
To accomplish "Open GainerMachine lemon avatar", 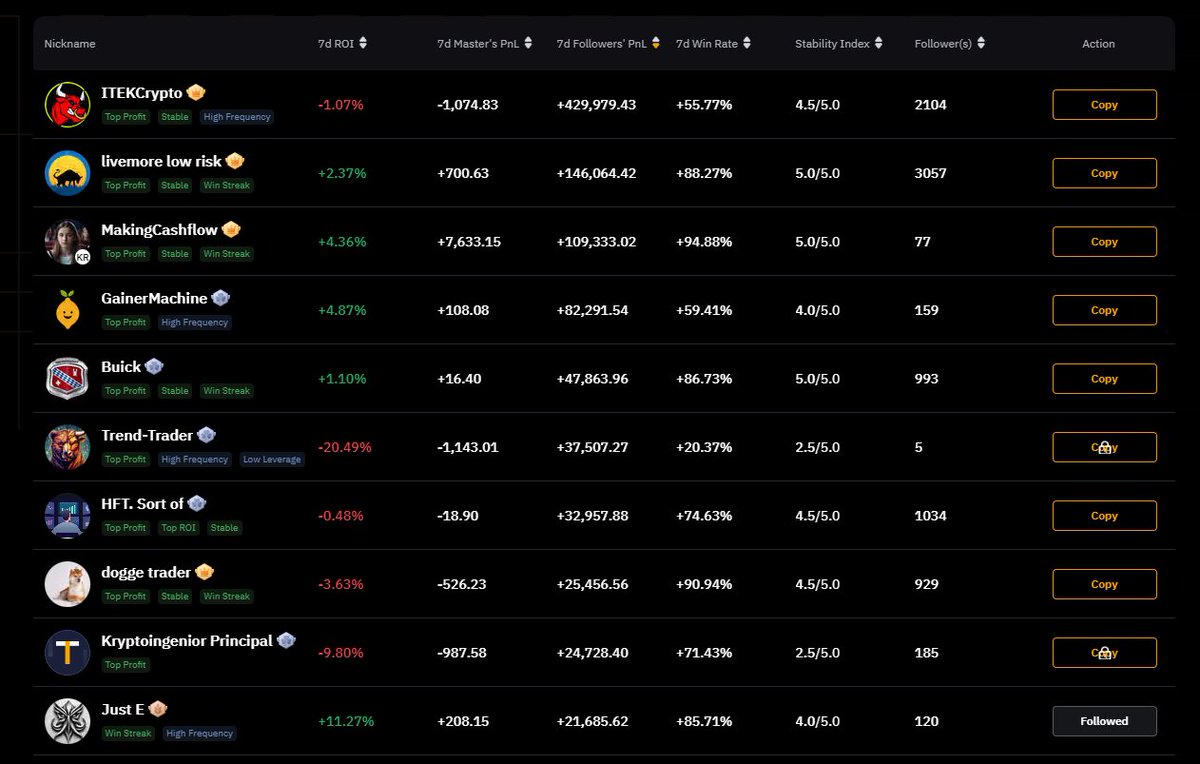I will click(x=67, y=310).
